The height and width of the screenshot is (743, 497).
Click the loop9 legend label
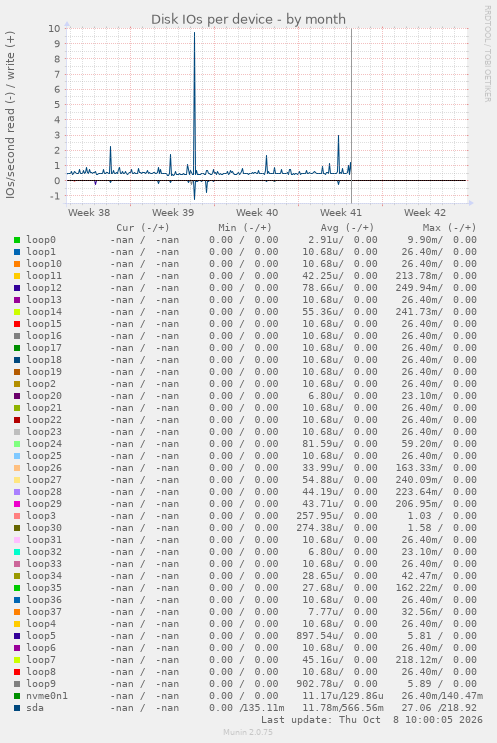tap(41, 684)
